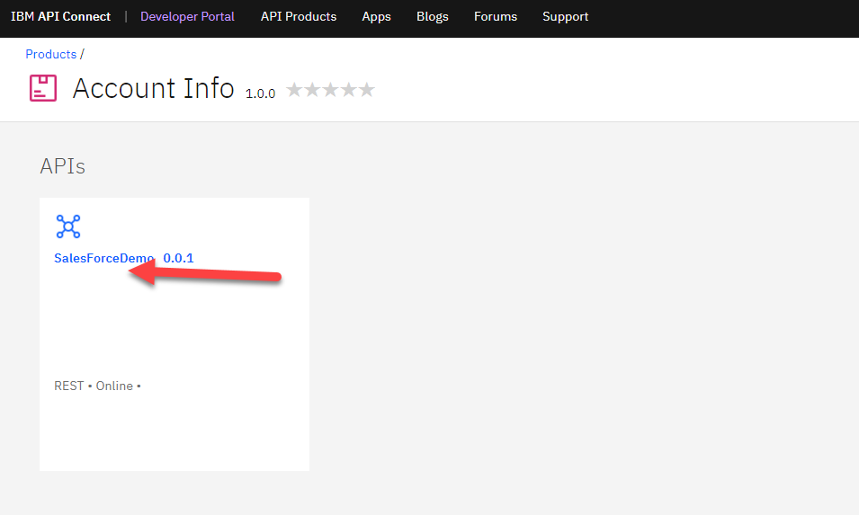Navigate to Apps in the top bar

pyautogui.click(x=376, y=17)
